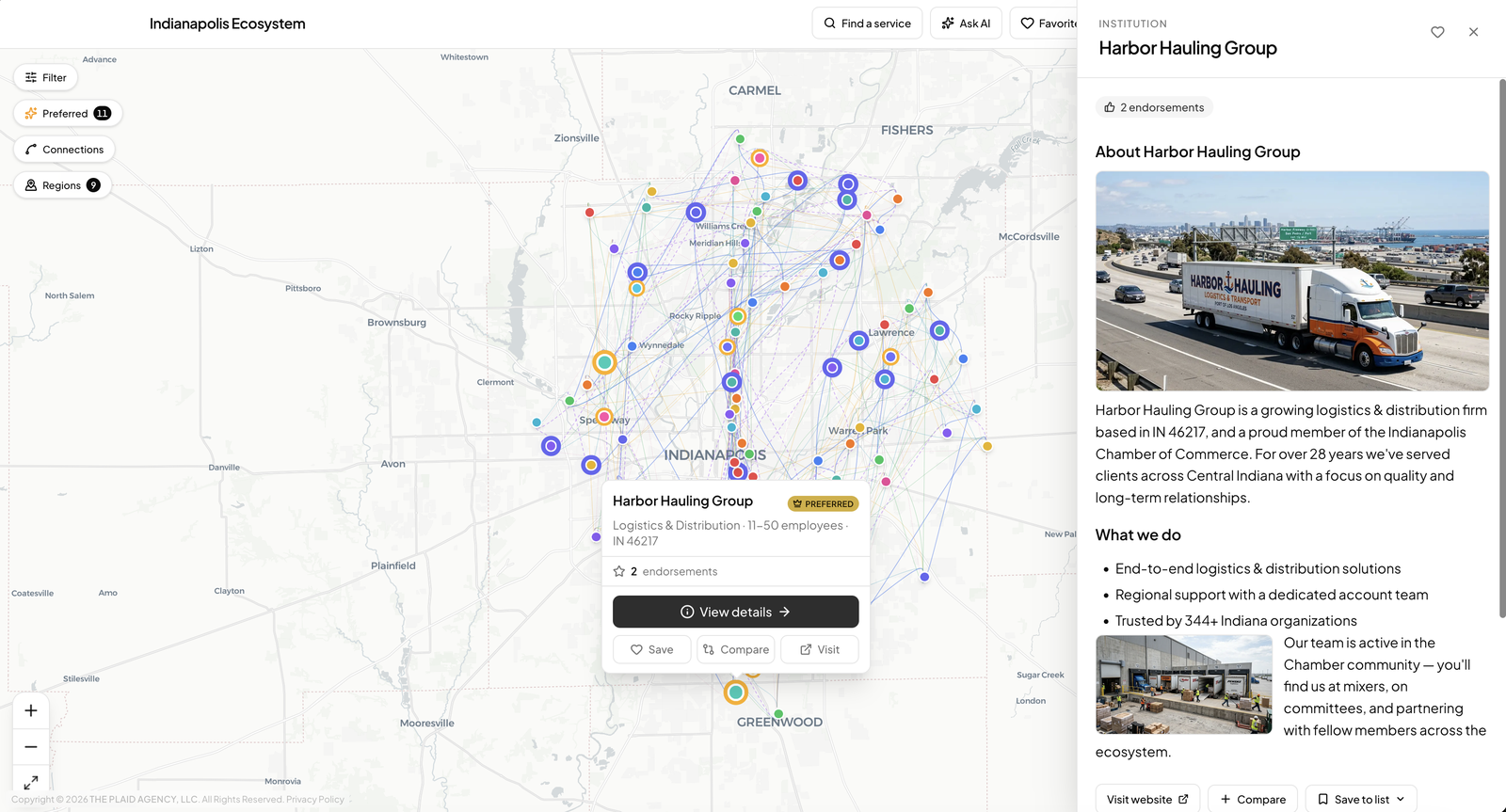The image size is (1506, 812).
Task: Click the blue marker southeast near New Palestine
Action: tap(924, 577)
